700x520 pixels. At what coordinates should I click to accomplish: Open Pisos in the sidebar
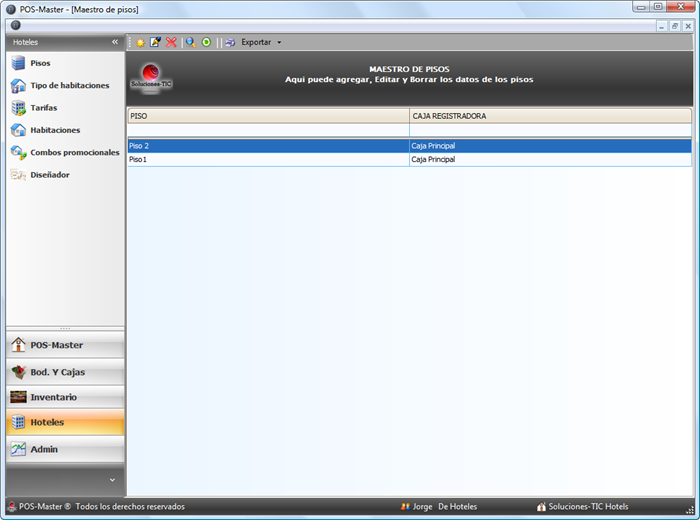[65, 63]
